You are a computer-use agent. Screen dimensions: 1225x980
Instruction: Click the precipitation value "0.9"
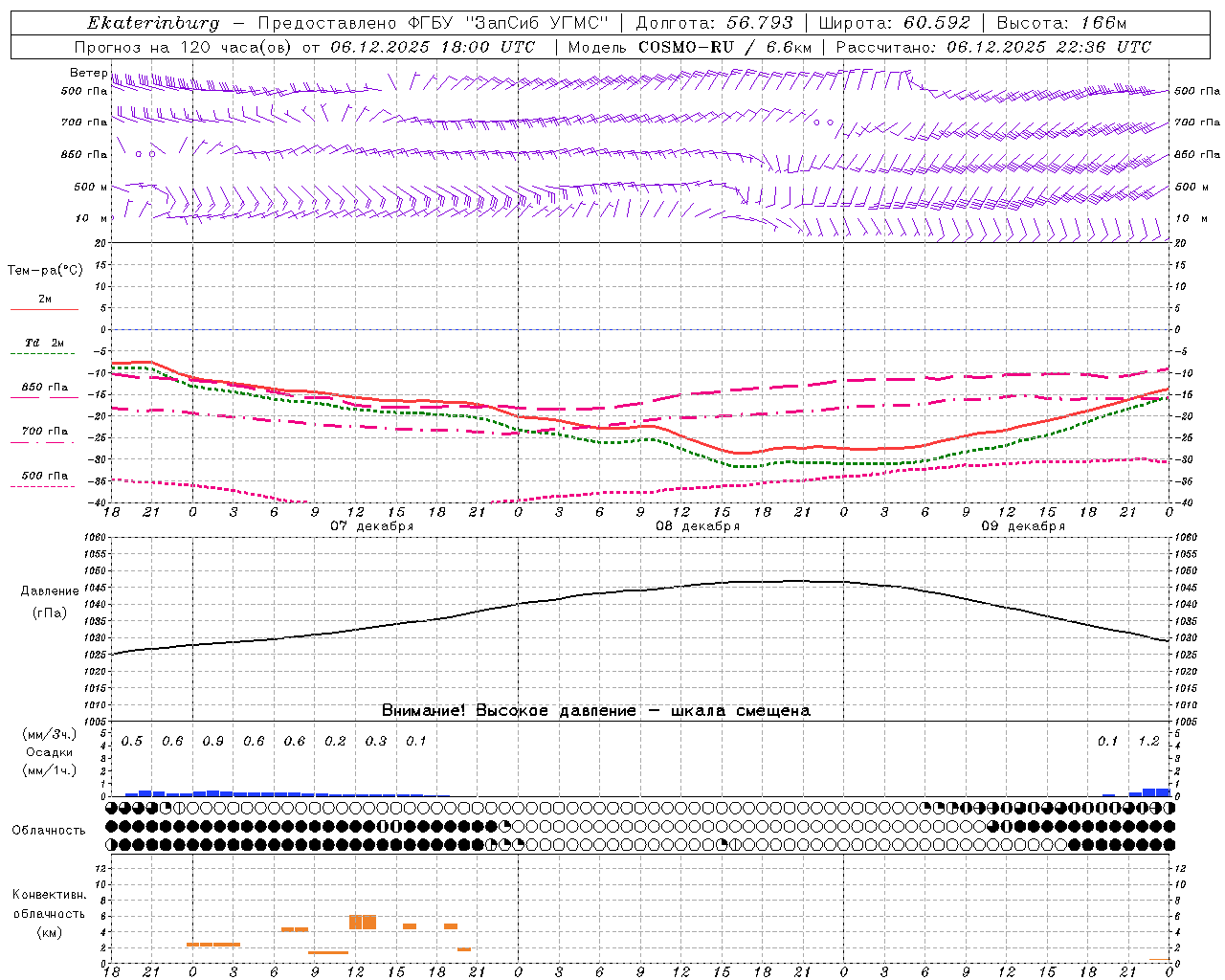click(x=213, y=742)
